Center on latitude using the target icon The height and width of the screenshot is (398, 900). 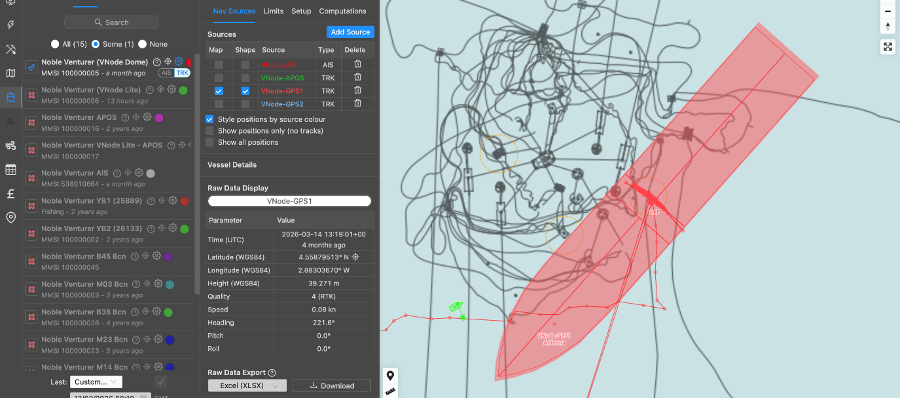355,257
